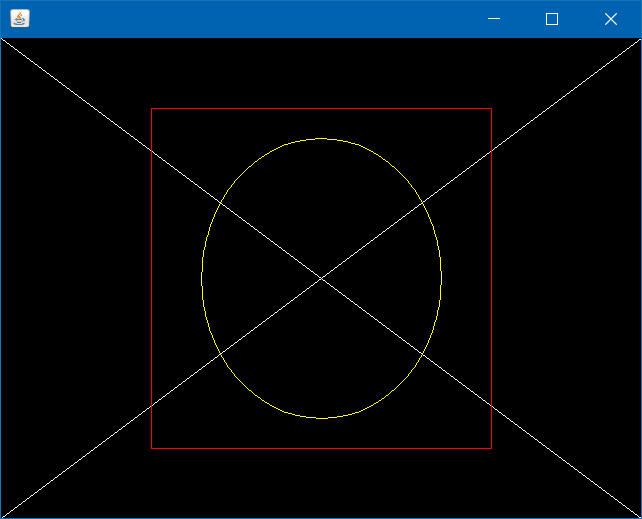The width and height of the screenshot is (642, 519).
Task: Click the canvas top-left corner where diagonal starts
Action: pyautogui.click(x=2, y=39)
